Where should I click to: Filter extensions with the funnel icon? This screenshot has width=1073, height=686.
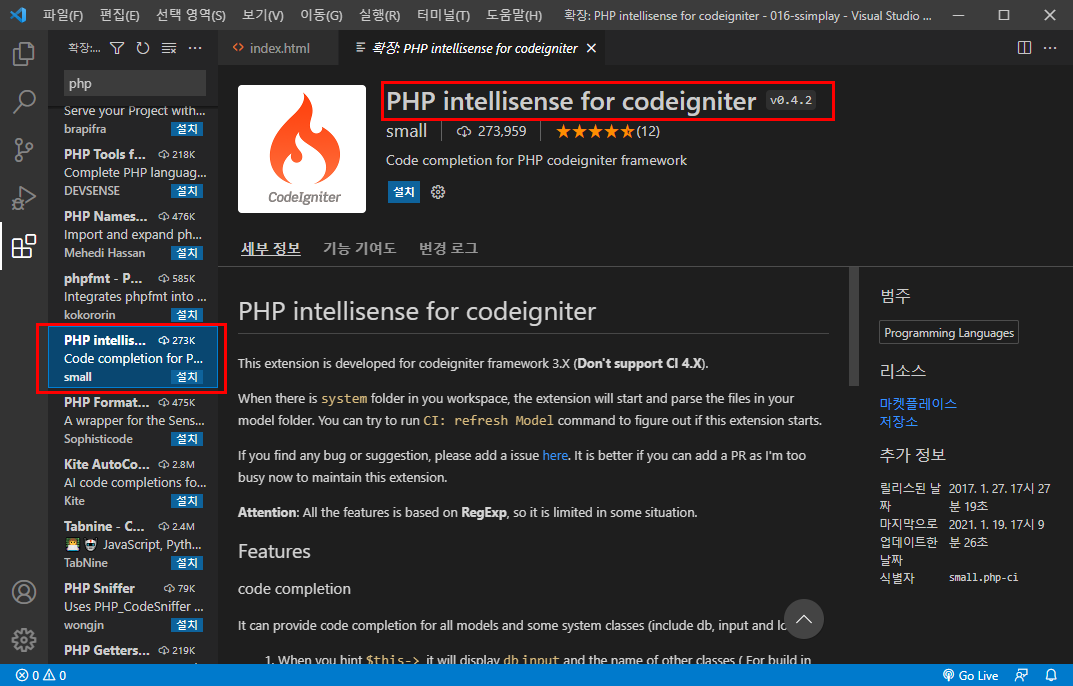tap(117, 48)
